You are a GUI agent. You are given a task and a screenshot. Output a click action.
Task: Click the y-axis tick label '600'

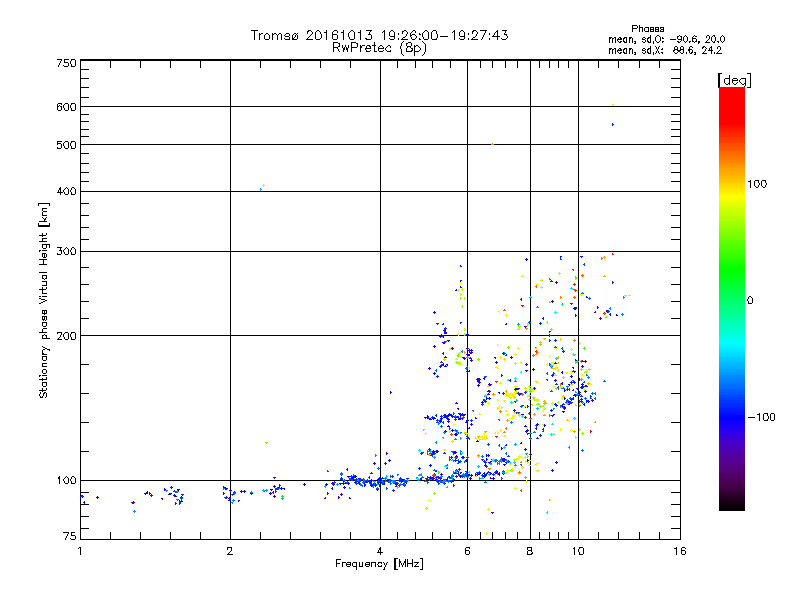click(66, 107)
